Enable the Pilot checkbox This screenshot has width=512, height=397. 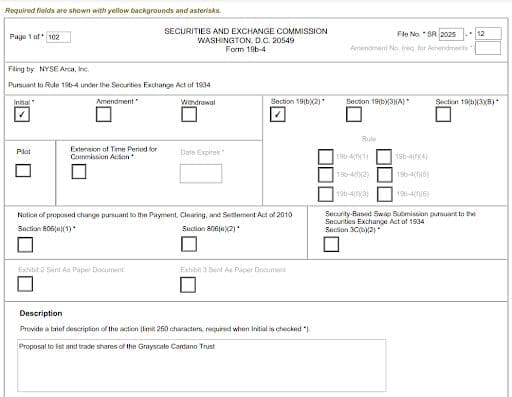[23, 171]
